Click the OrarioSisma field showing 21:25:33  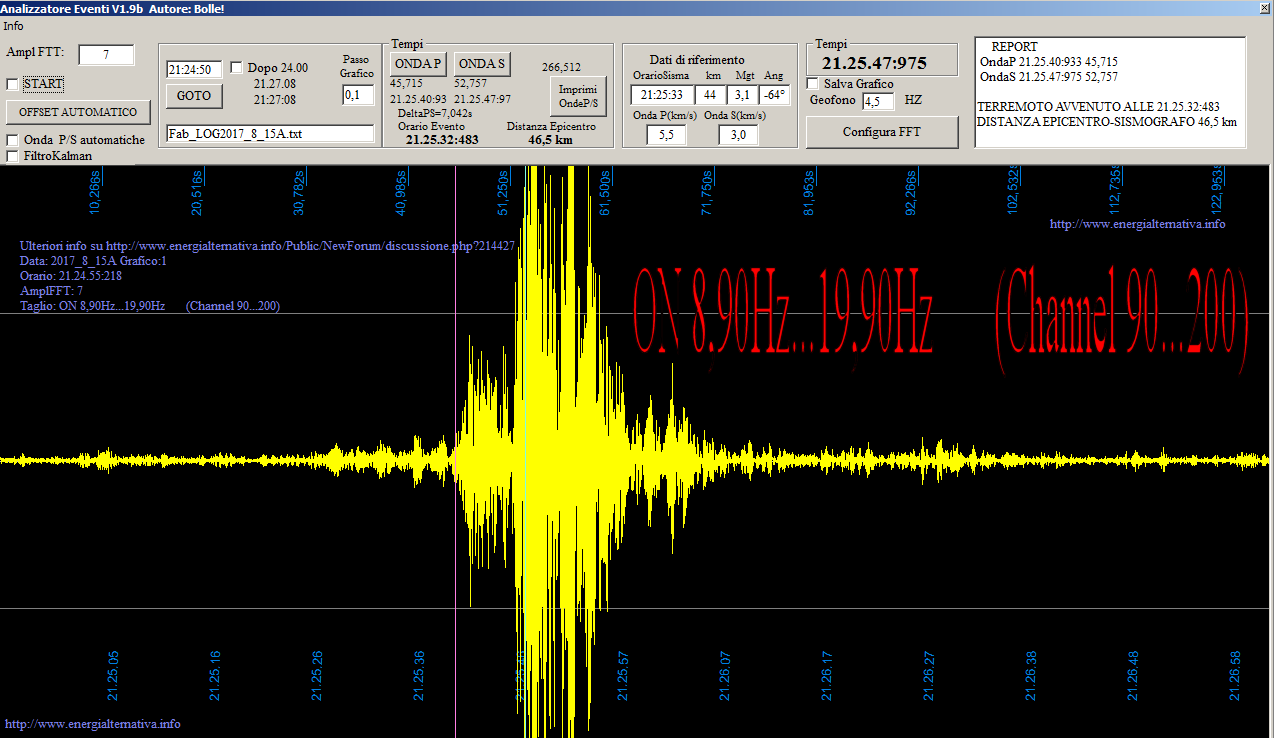[660, 96]
